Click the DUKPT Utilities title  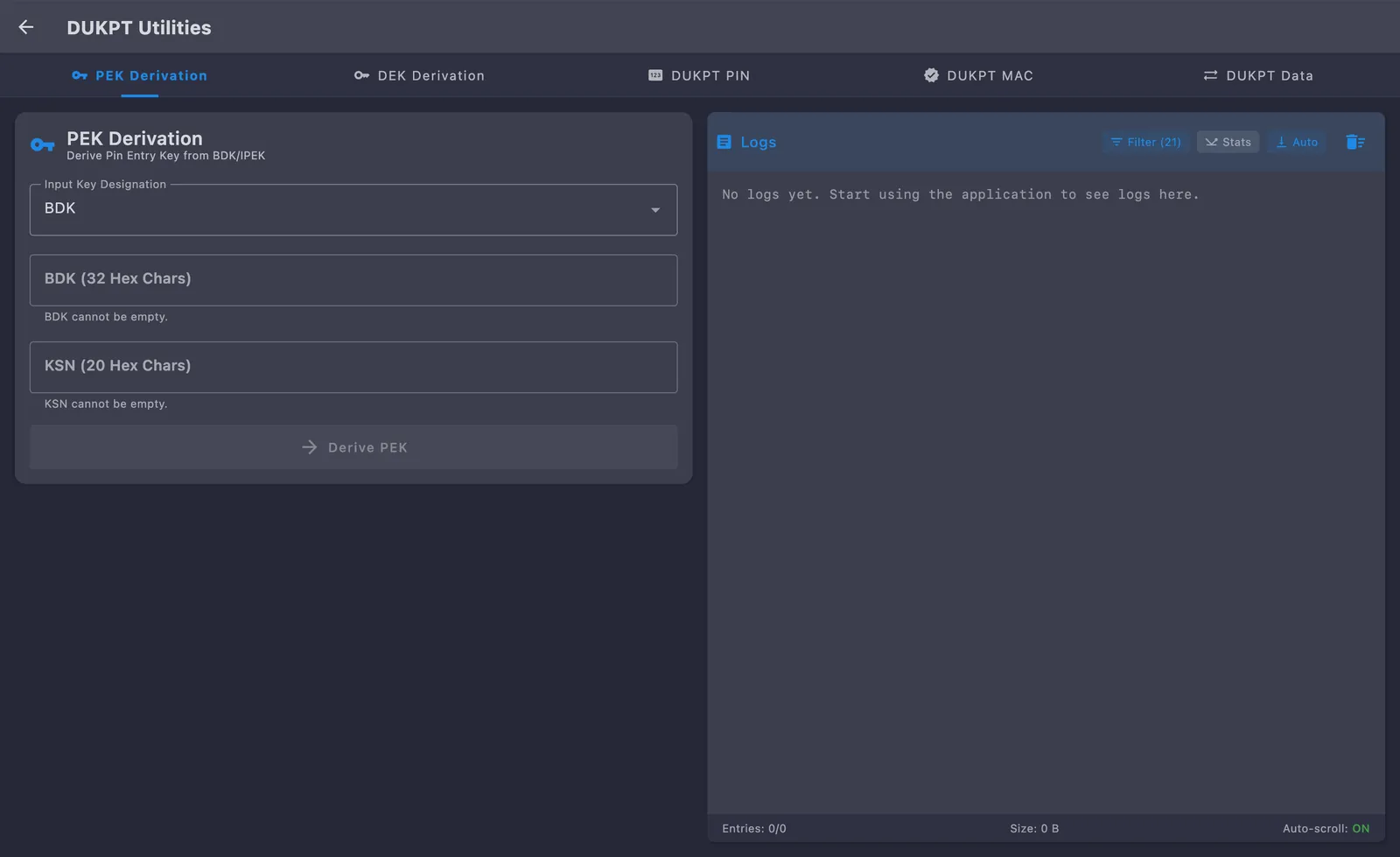coord(139,27)
